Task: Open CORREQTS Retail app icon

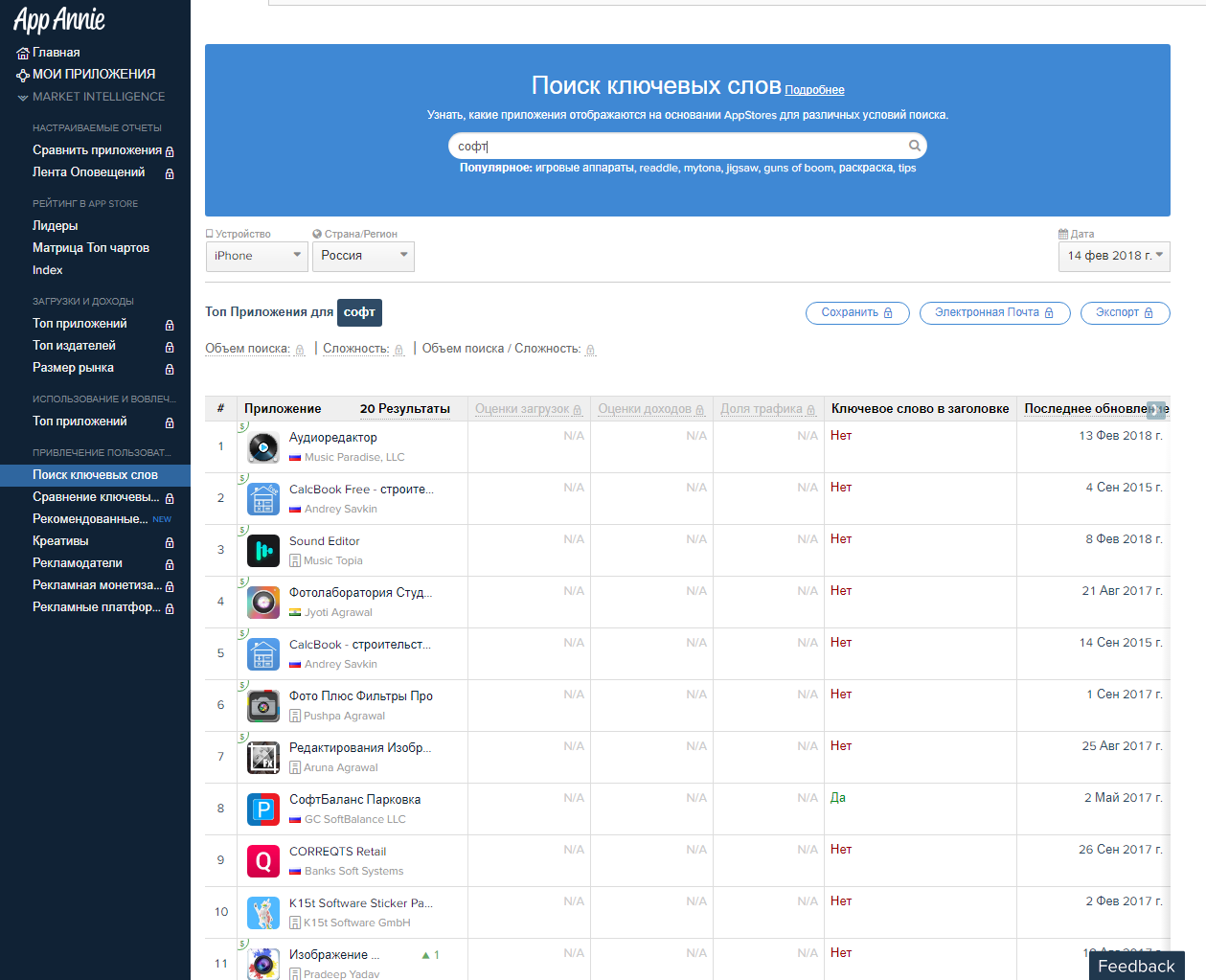Action: [x=263, y=861]
